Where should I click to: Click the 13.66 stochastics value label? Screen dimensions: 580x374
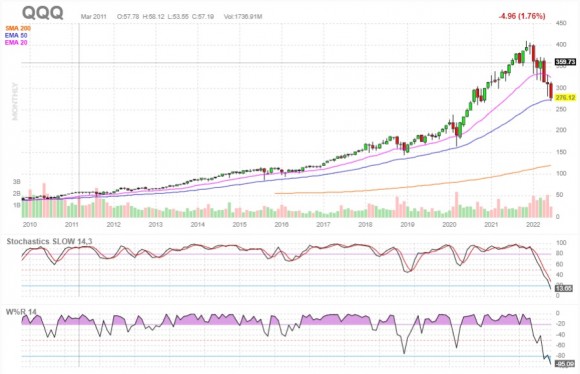click(x=564, y=289)
